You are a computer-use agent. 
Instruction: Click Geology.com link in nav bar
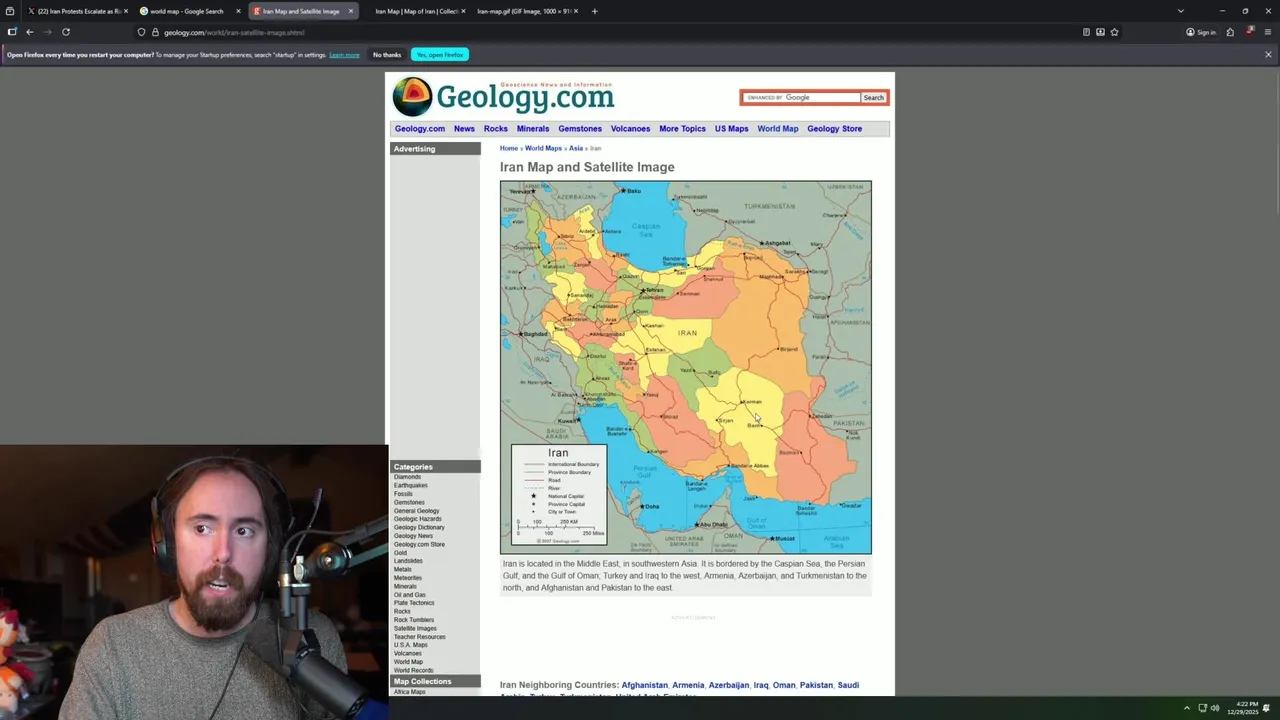[420, 128]
